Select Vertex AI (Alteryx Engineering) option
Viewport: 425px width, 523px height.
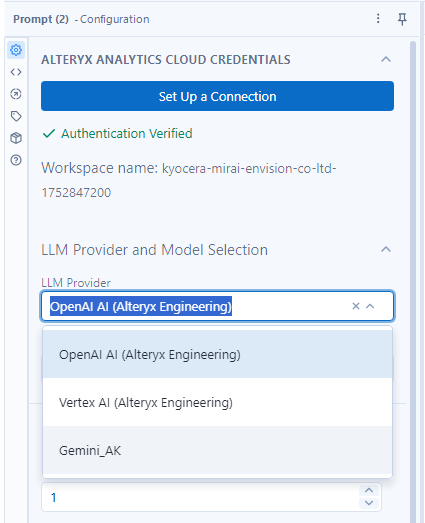click(x=218, y=403)
